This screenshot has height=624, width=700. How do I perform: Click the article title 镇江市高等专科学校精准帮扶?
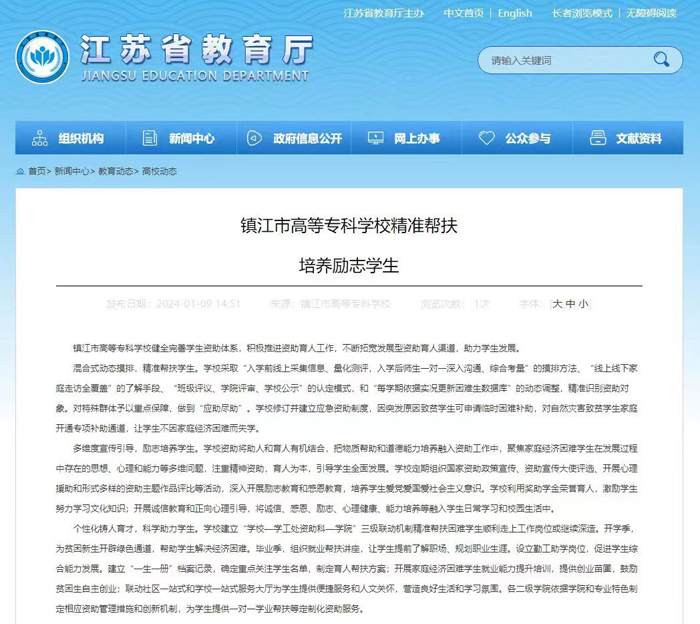[349, 225]
